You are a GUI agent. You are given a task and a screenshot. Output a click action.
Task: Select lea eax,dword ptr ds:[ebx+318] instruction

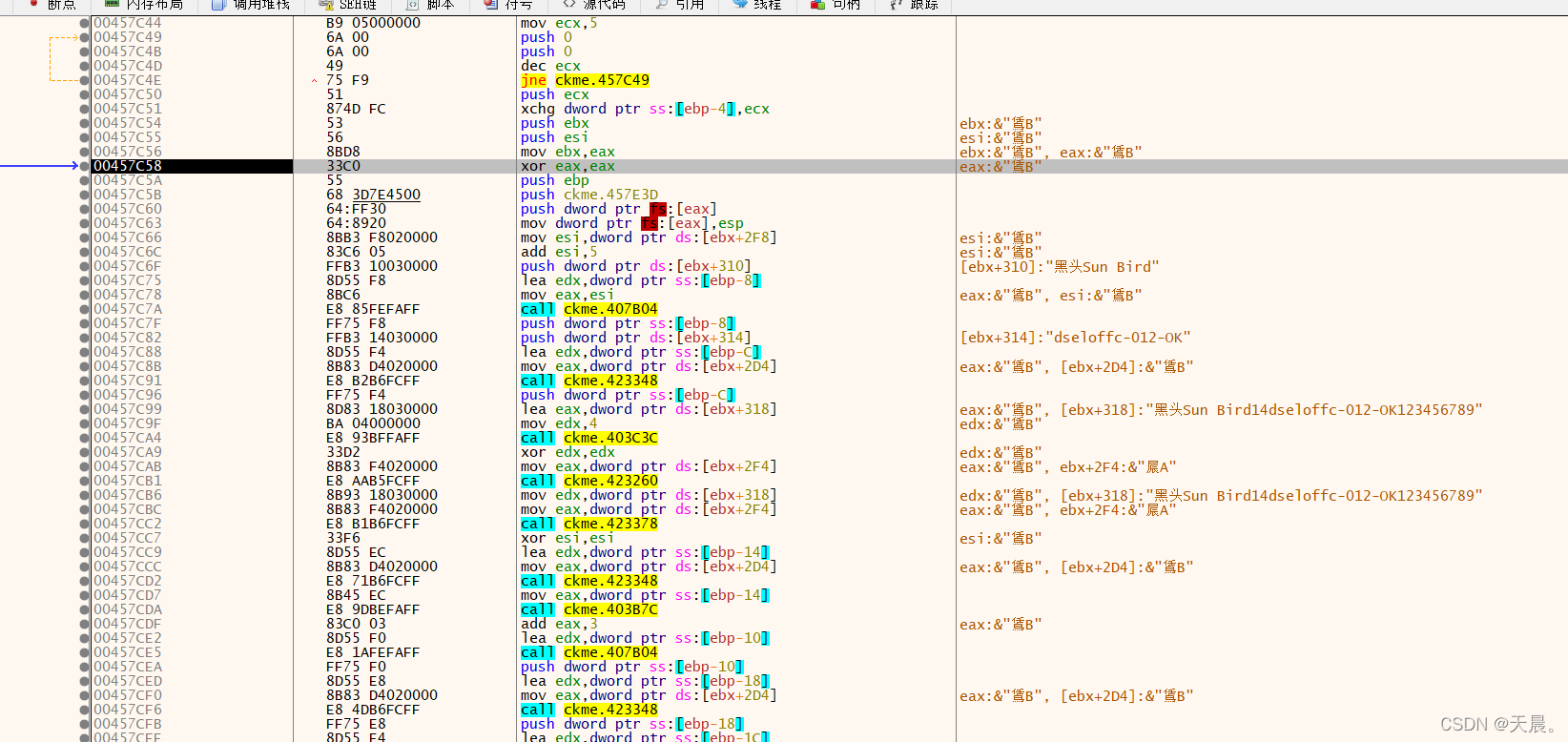coord(649,409)
